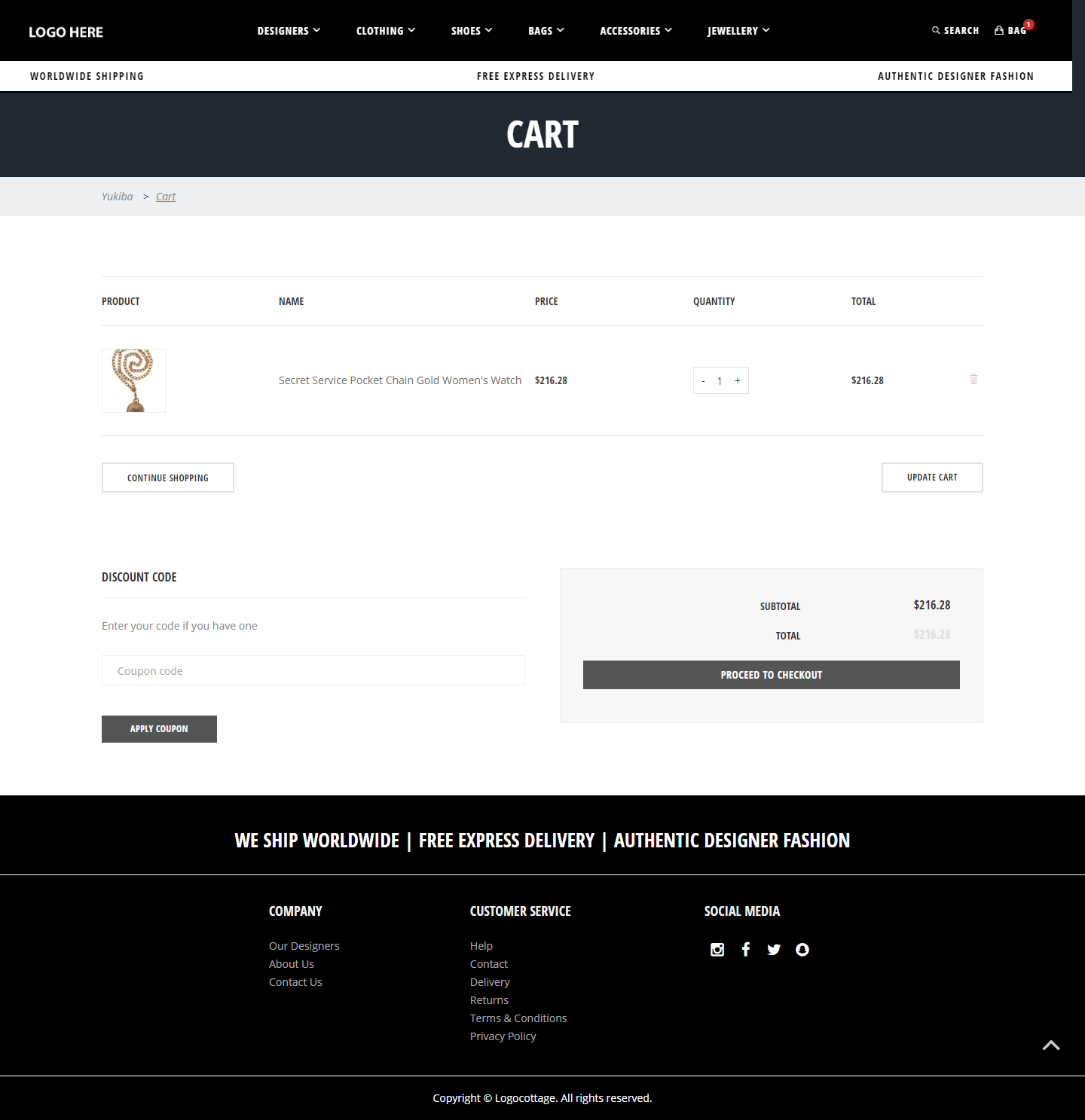Image resolution: width=1085 pixels, height=1120 pixels.
Task: Open the shopping Bag icon
Action: pos(999,31)
